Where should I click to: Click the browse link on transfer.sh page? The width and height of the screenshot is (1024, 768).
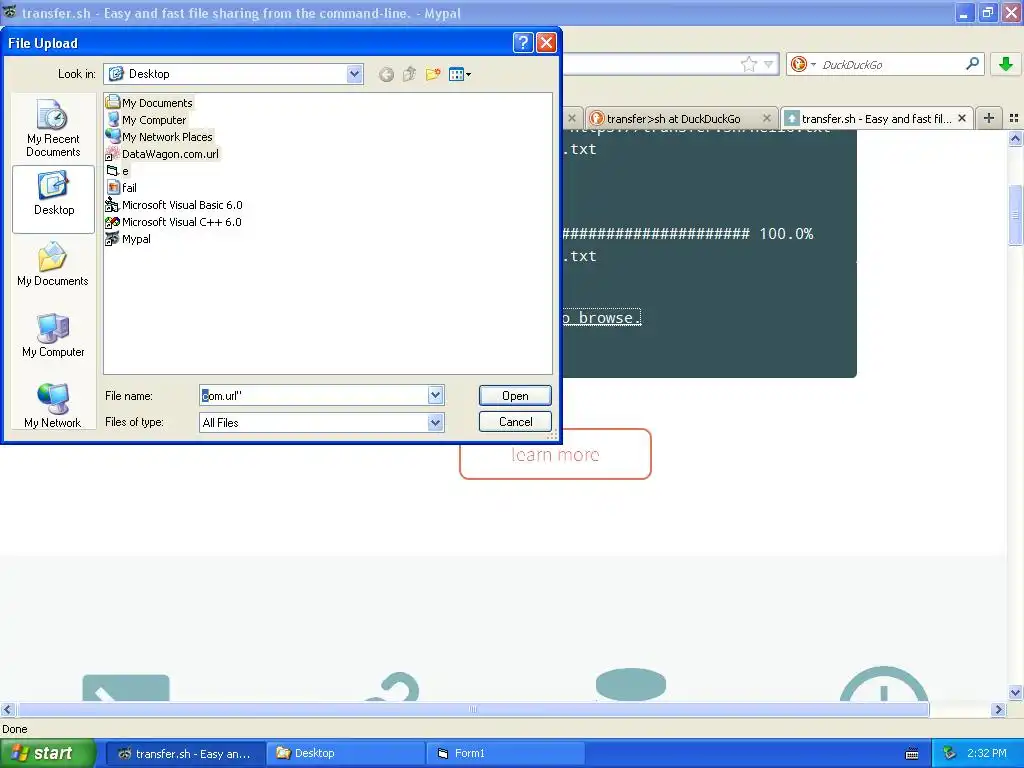[601, 317]
